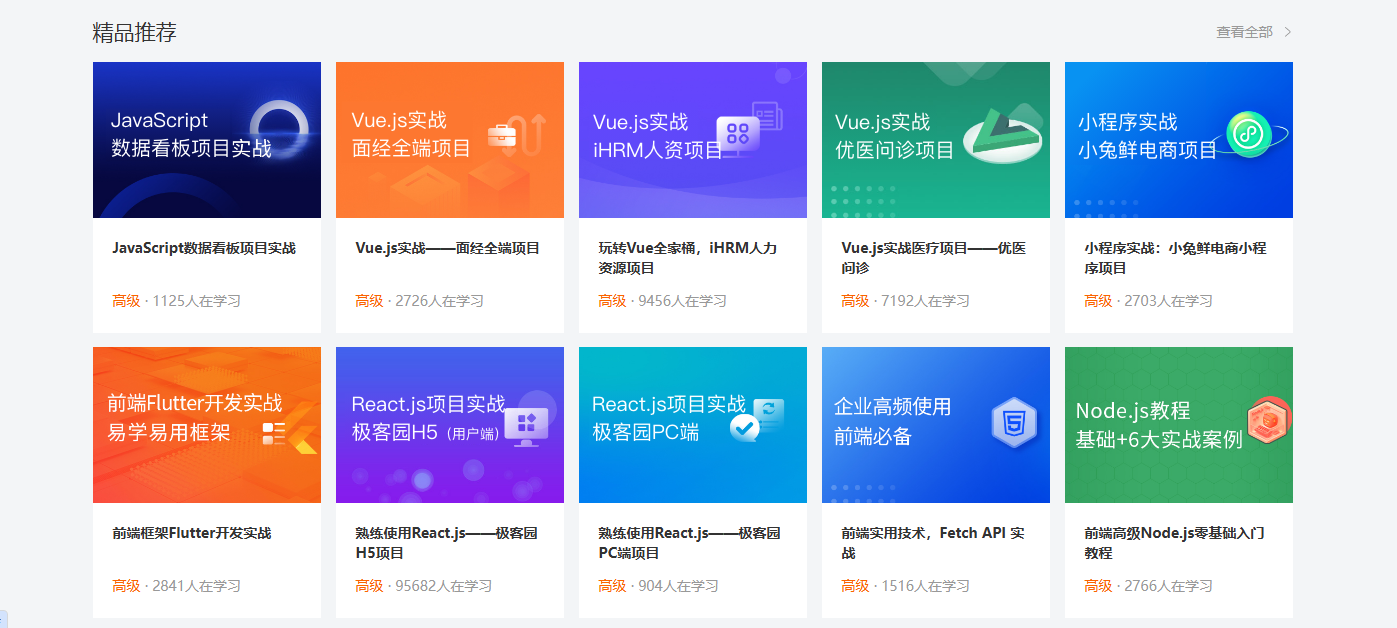The image size is (1397, 628).
Task: Click 高级 label on JavaScript数据看板 card
Action: point(126,301)
